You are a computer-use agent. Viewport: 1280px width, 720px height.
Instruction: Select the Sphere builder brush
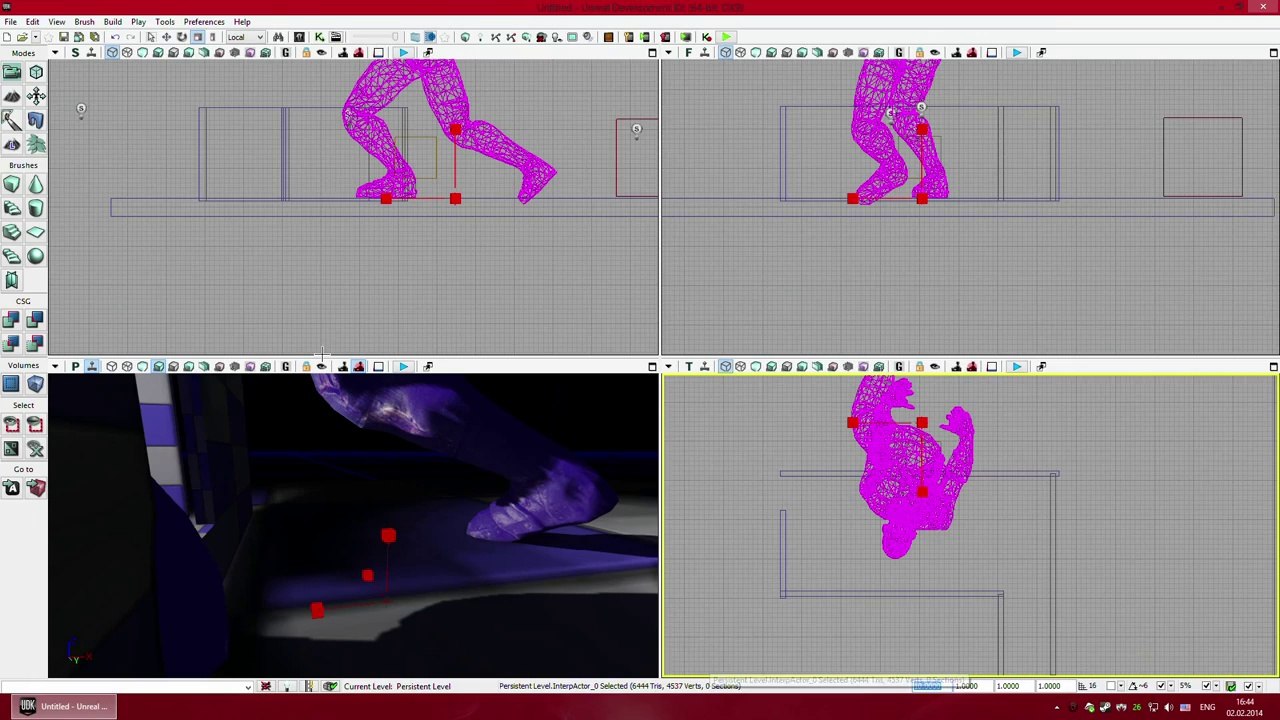pos(36,256)
